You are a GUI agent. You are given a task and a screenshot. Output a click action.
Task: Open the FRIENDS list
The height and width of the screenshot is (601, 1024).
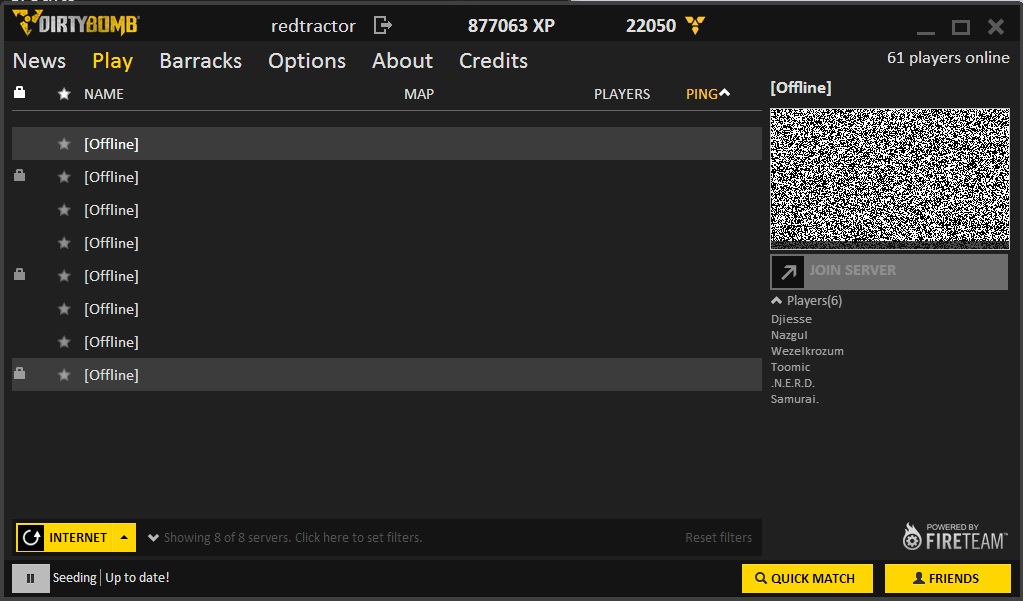click(946, 578)
